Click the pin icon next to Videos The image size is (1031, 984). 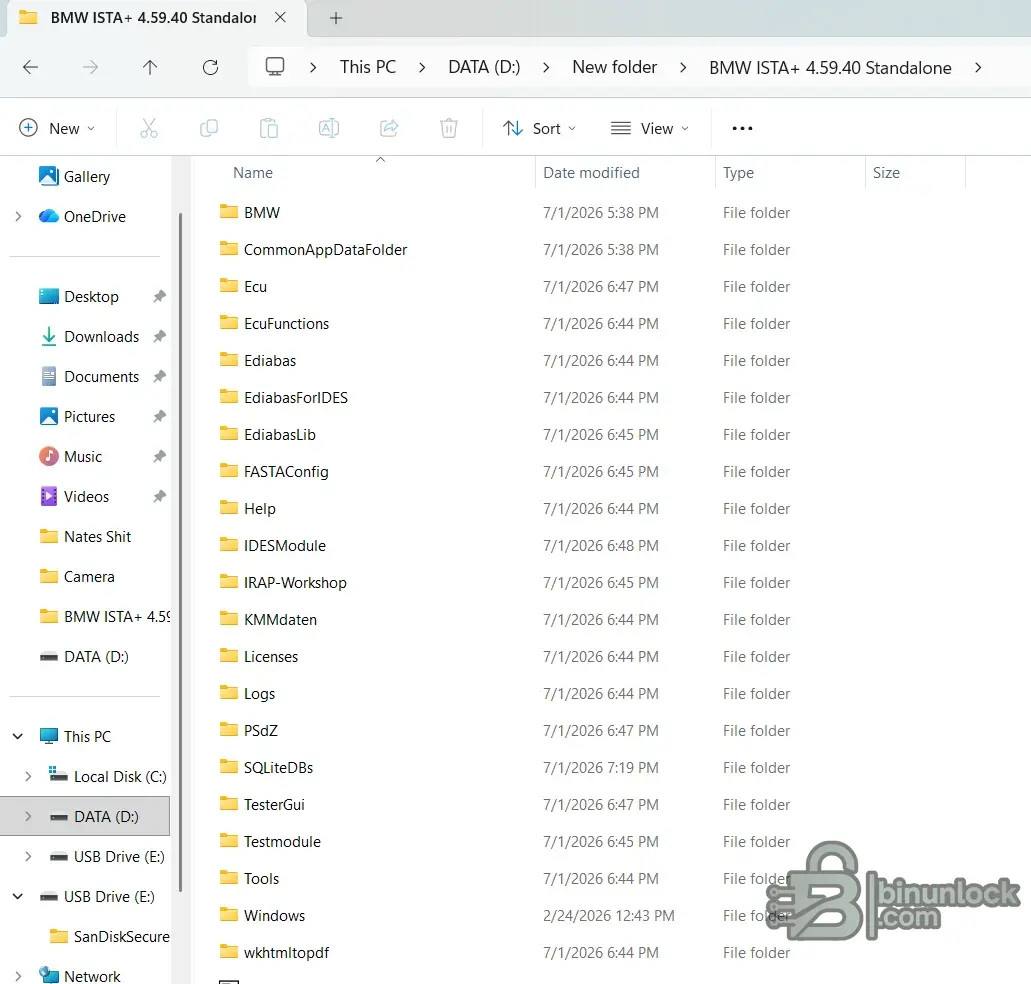tap(159, 497)
